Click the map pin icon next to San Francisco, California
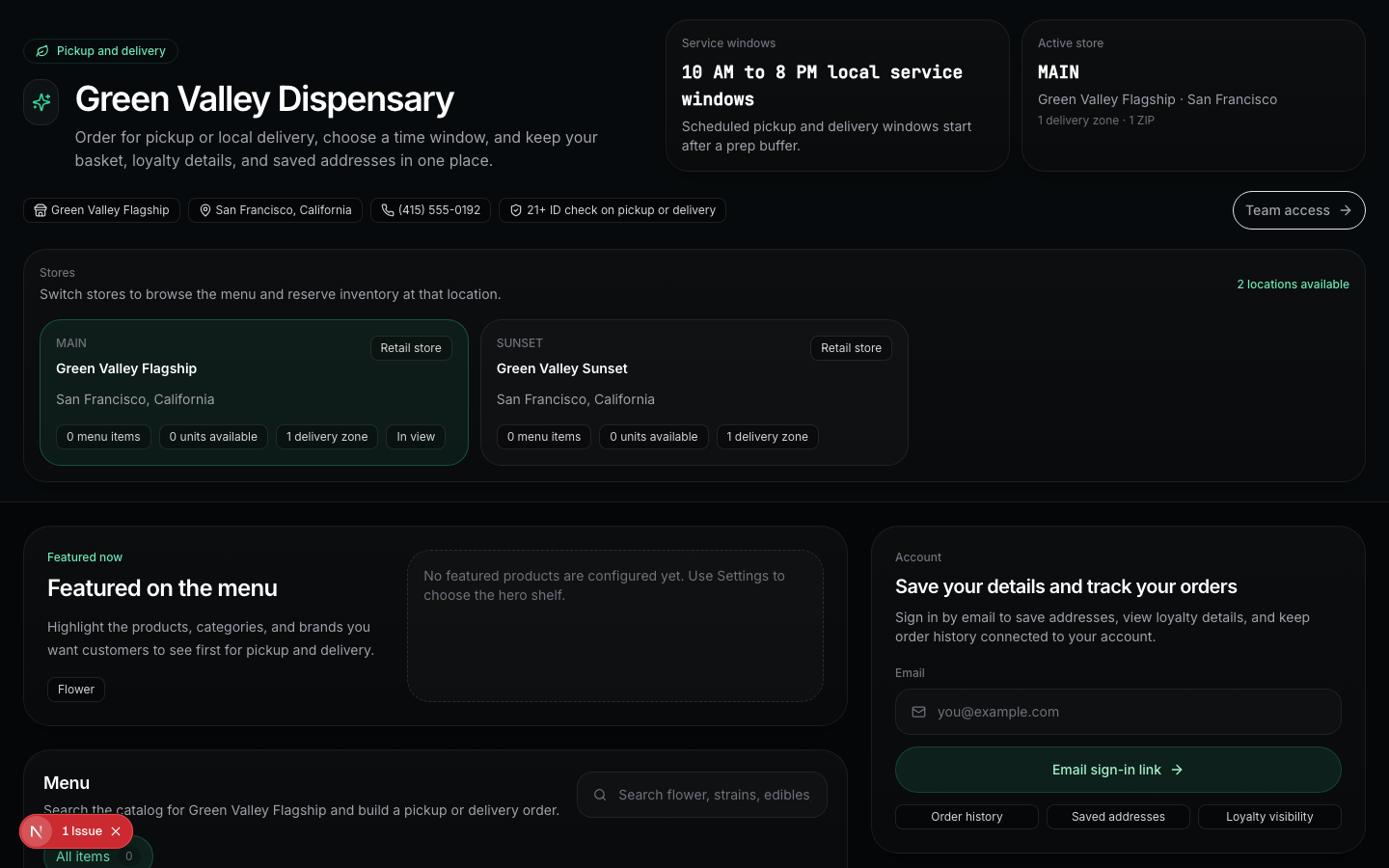Image resolution: width=1389 pixels, height=868 pixels. pos(205,210)
